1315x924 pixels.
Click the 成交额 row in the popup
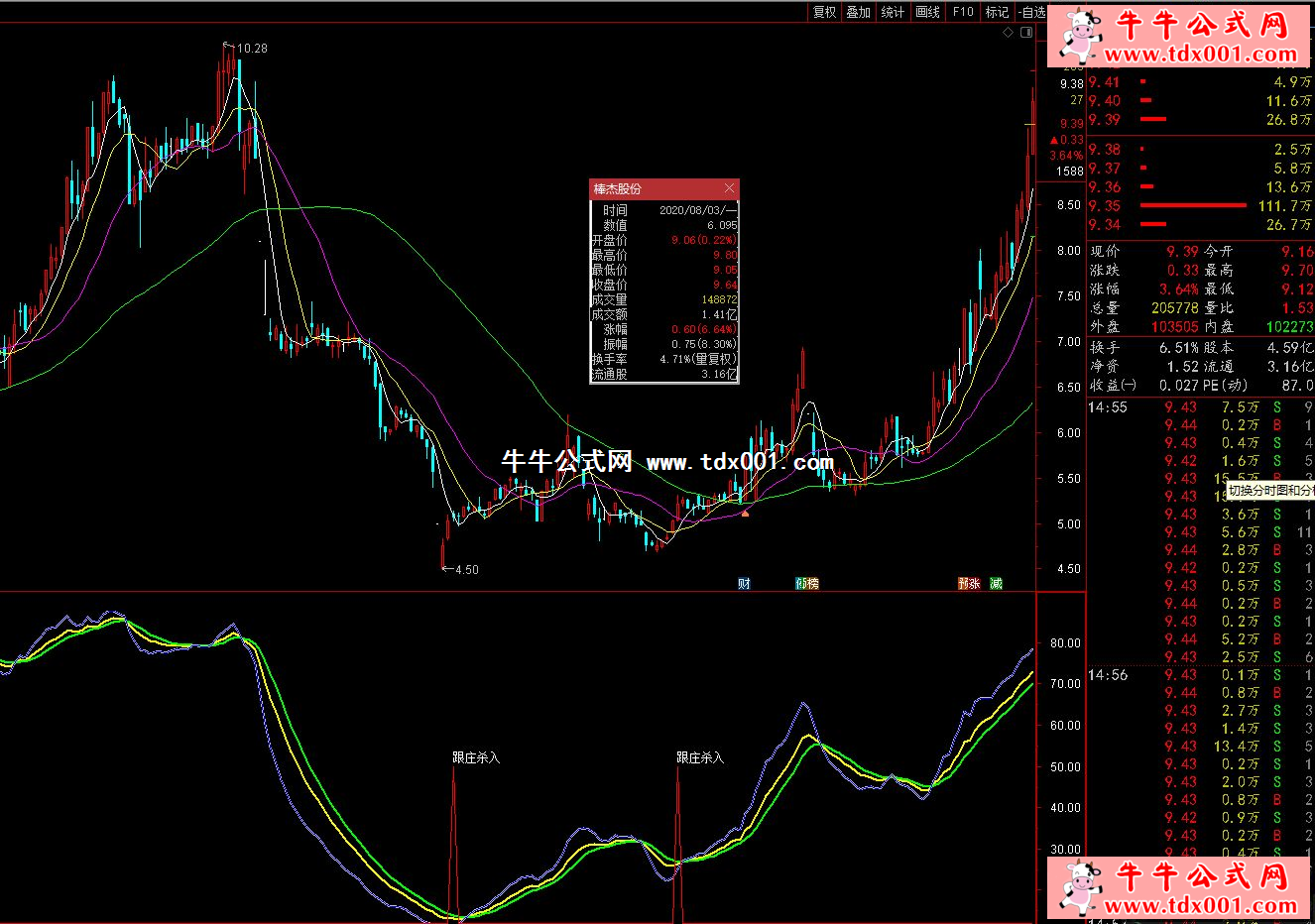(x=664, y=314)
